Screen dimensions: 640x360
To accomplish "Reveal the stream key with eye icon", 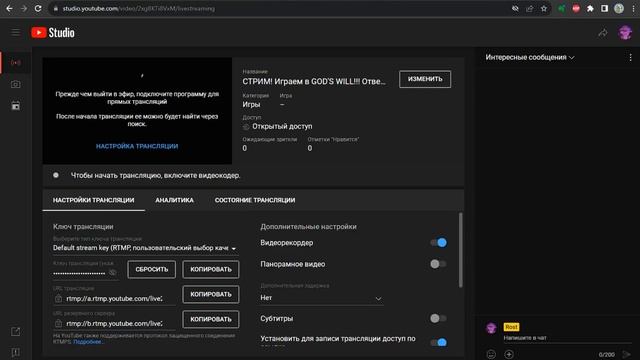I will [x=113, y=273].
